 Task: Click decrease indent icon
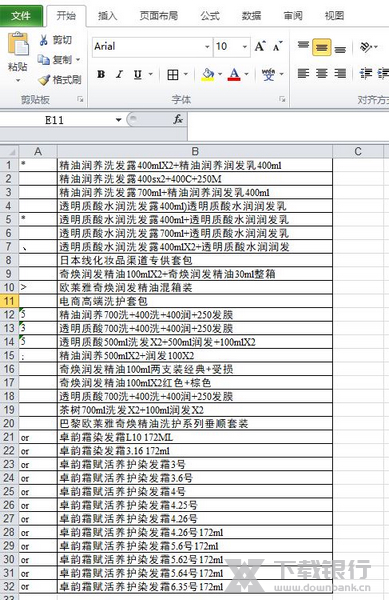(366, 73)
